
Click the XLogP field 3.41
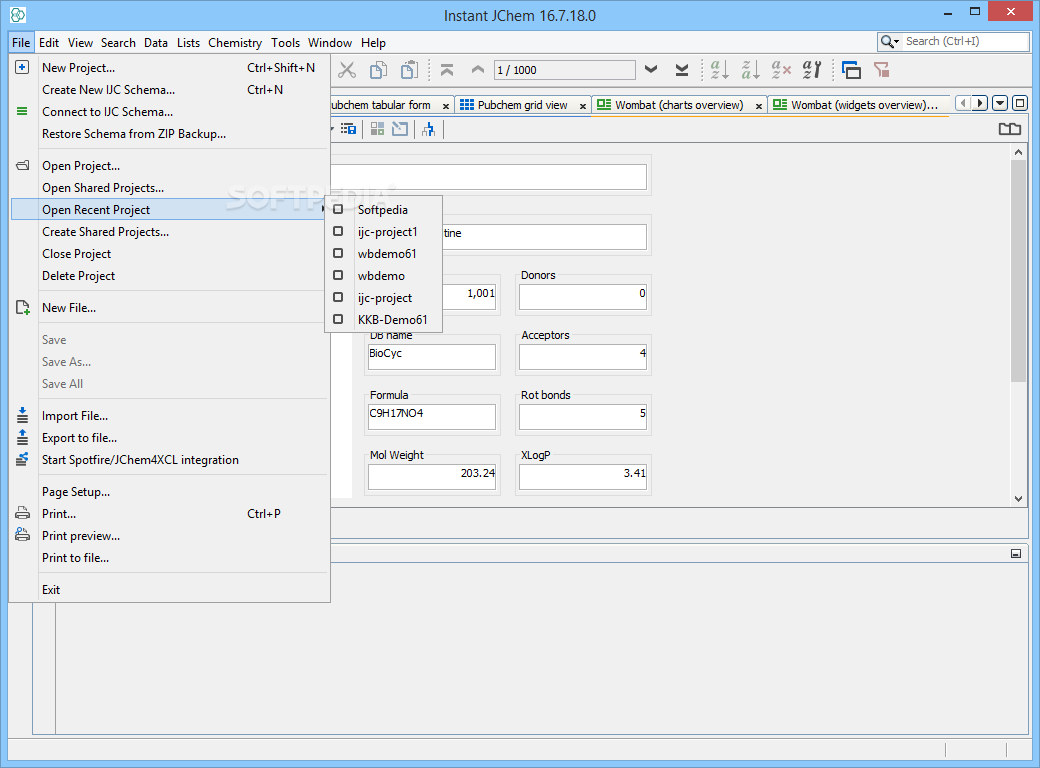click(x=582, y=477)
